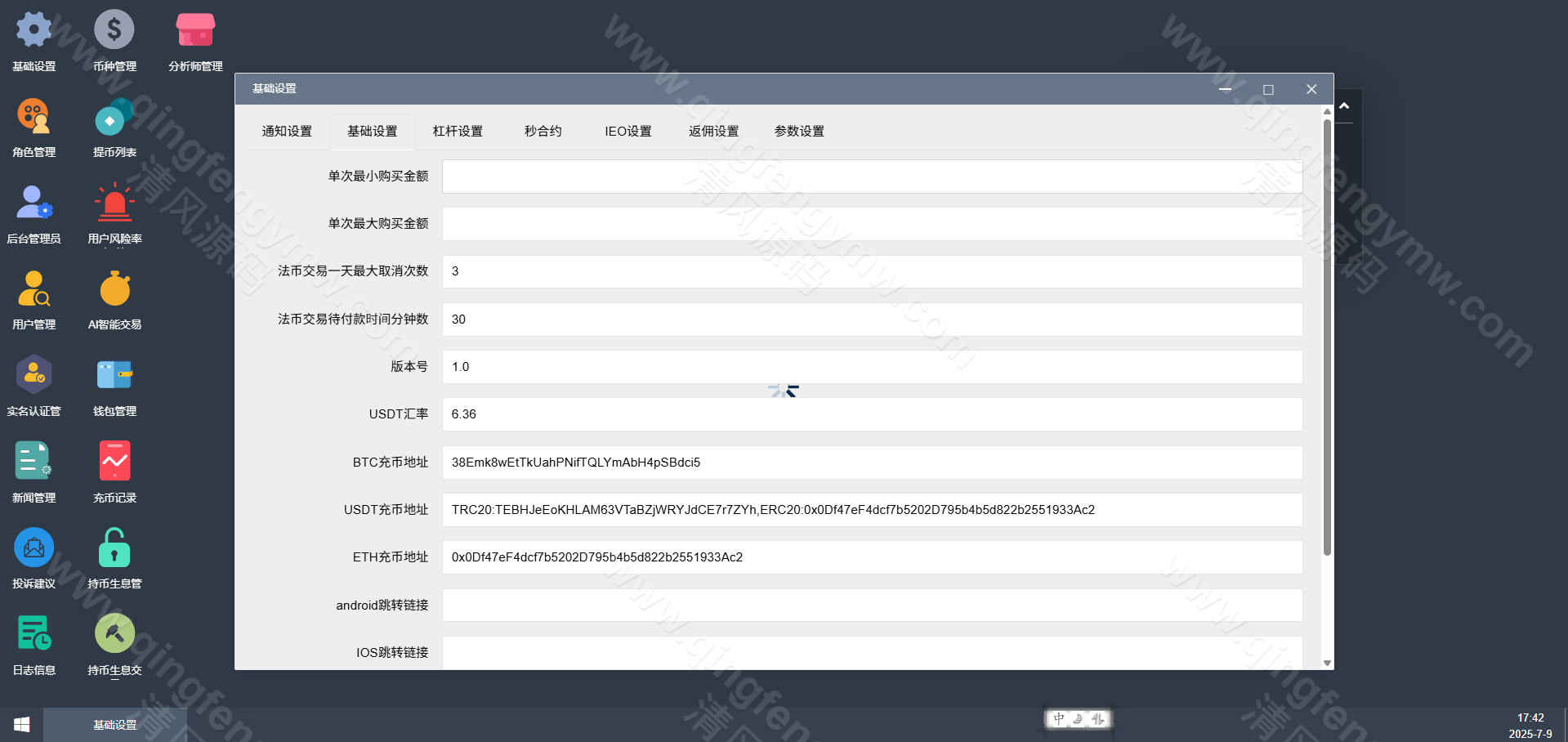Click the 版本号 field showing 1.0

(873, 367)
